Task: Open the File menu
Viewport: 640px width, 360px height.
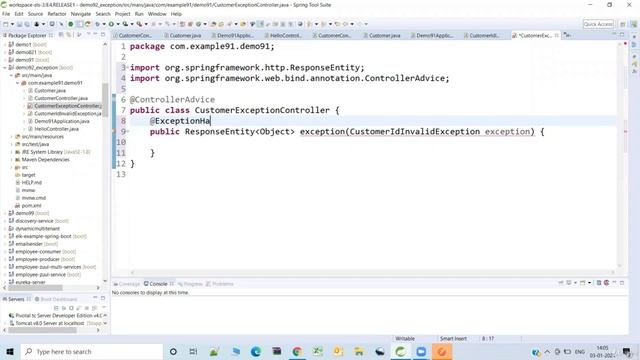Action: 6,14
